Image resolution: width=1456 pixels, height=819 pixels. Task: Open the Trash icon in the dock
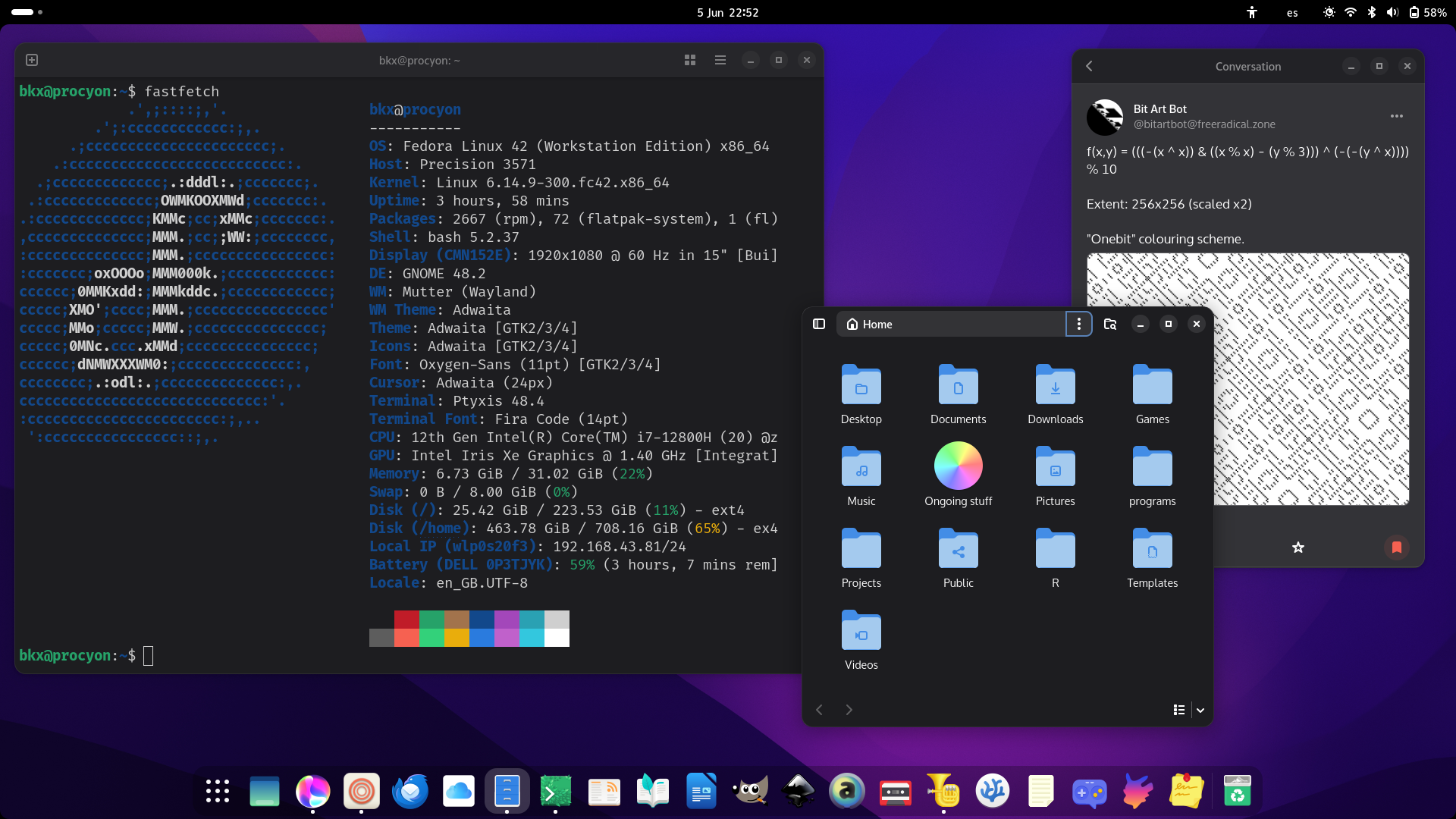(x=1237, y=791)
